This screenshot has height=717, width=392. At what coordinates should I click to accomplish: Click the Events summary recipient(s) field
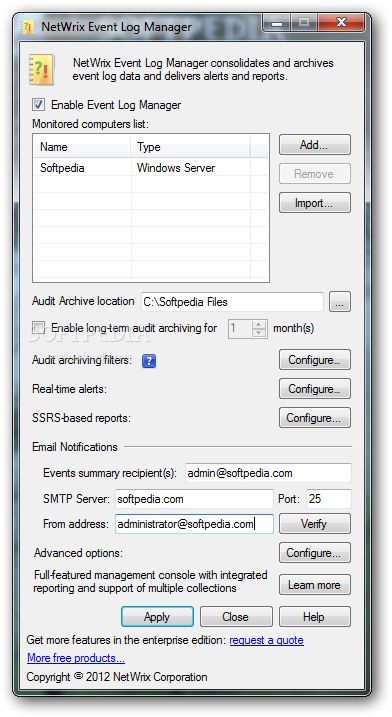tap(268, 473)
